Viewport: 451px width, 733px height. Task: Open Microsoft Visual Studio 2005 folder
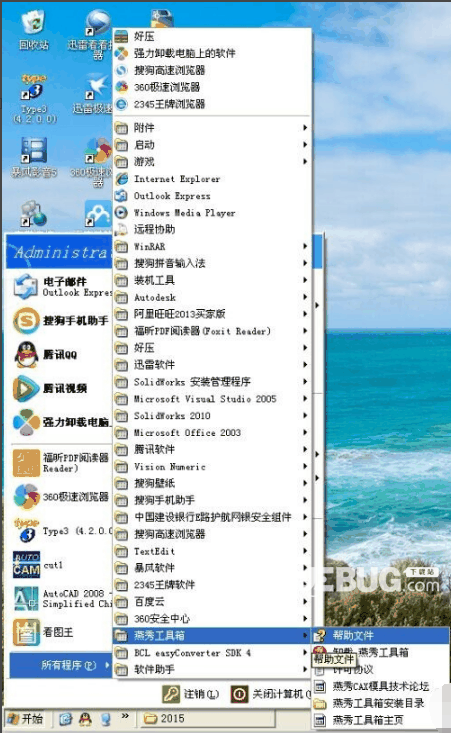pyautogui.click(x=213, y=399)
